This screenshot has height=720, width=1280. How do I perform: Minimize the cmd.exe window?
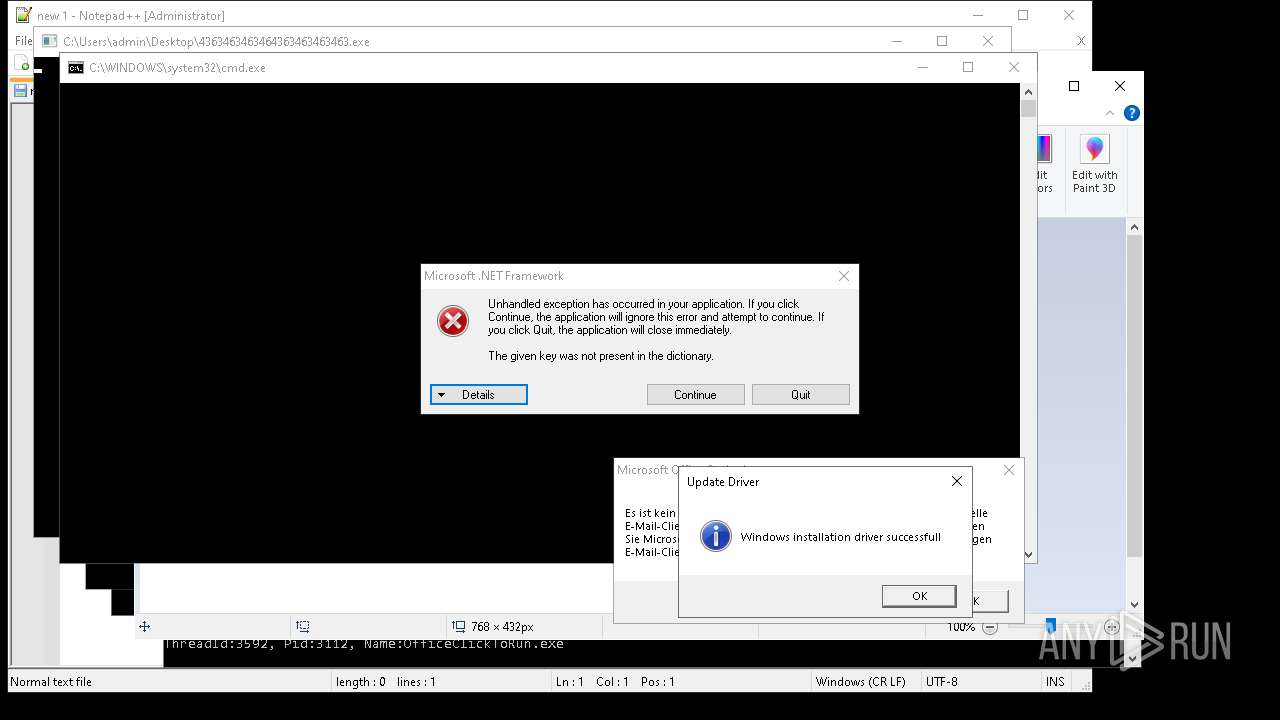pos(922,67)
